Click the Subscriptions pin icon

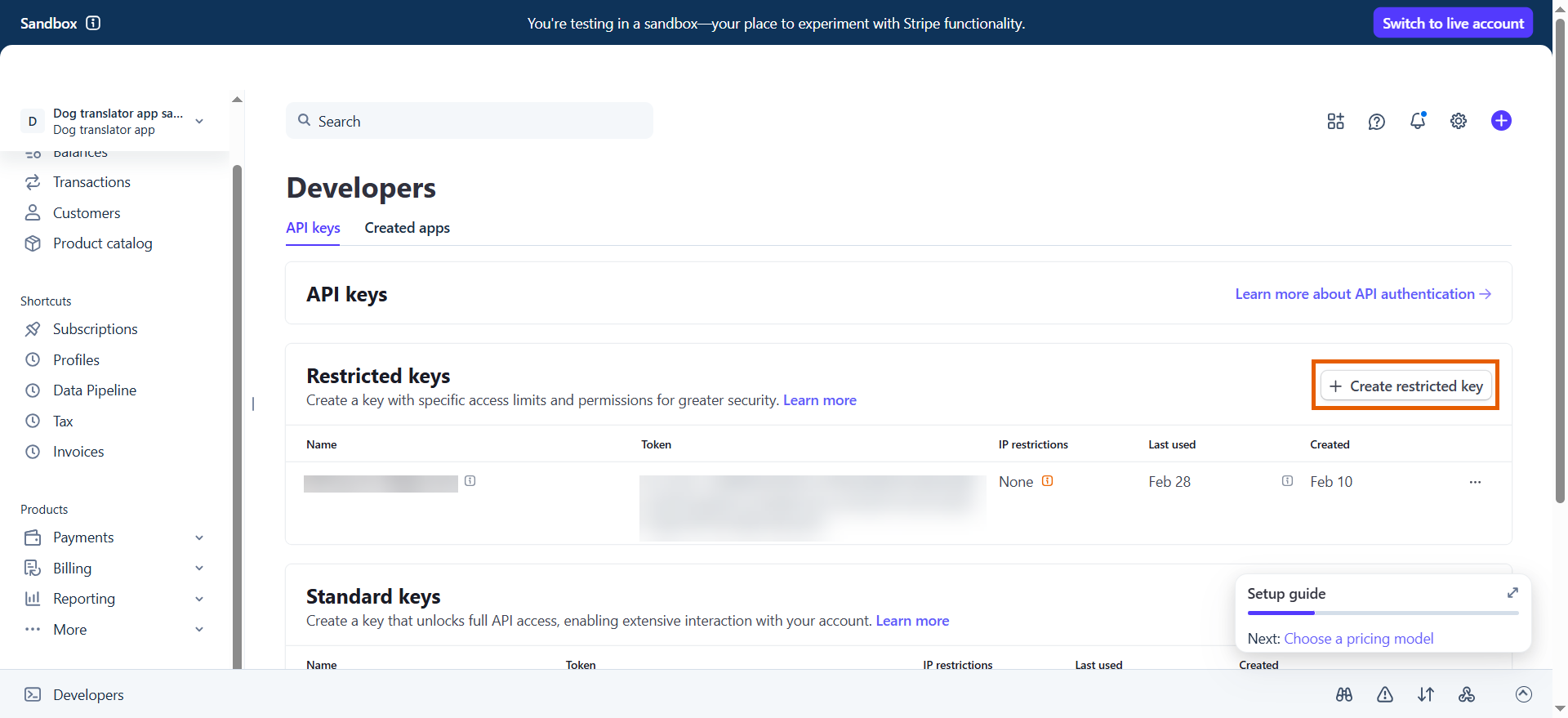pos(33,329)
